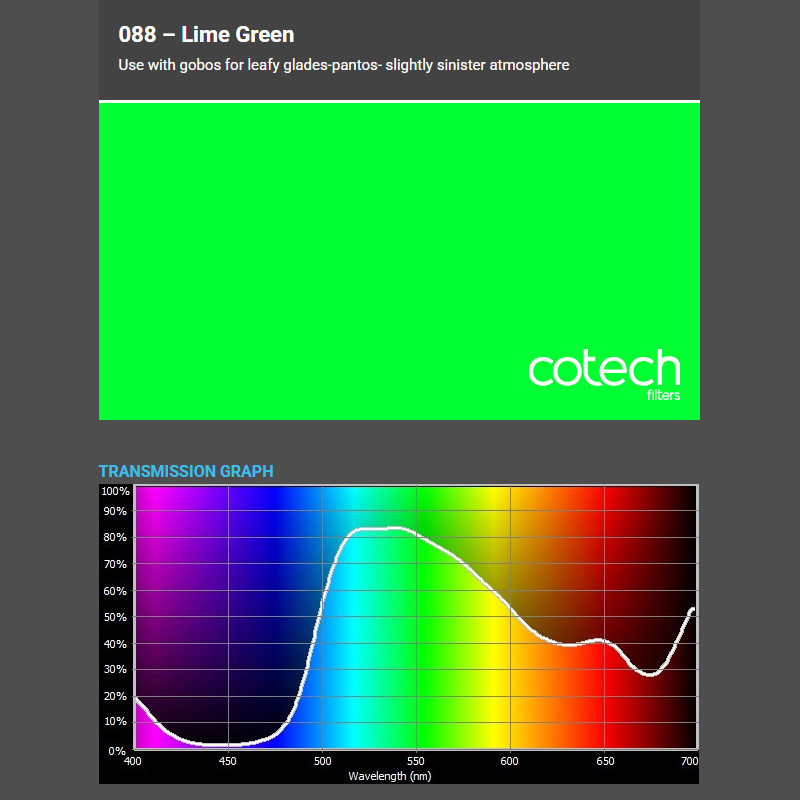
Task: Click the 450 wavelength mark
Action: [x=226, y=760]
